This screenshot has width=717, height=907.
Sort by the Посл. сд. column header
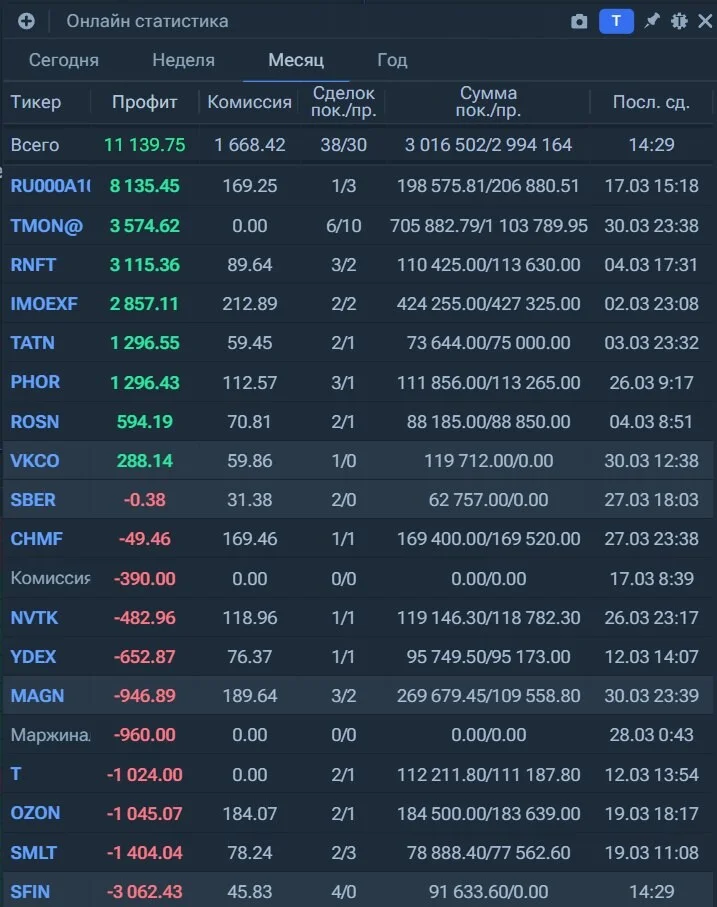pos(651,102)
